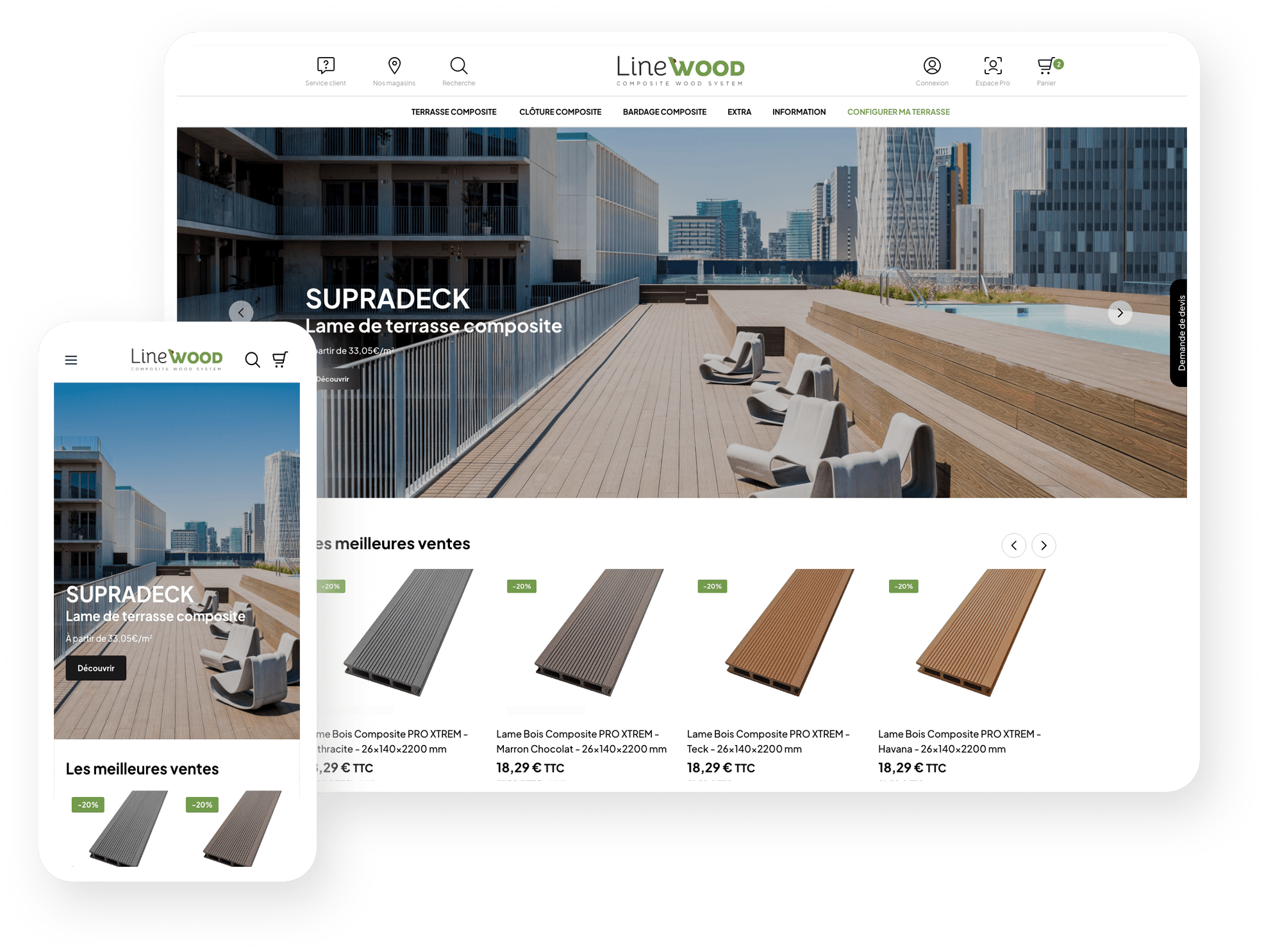1264x952 pixels.
Task: Click the Découvrir button on mobile banner
Action: click(x=96, y=668)
